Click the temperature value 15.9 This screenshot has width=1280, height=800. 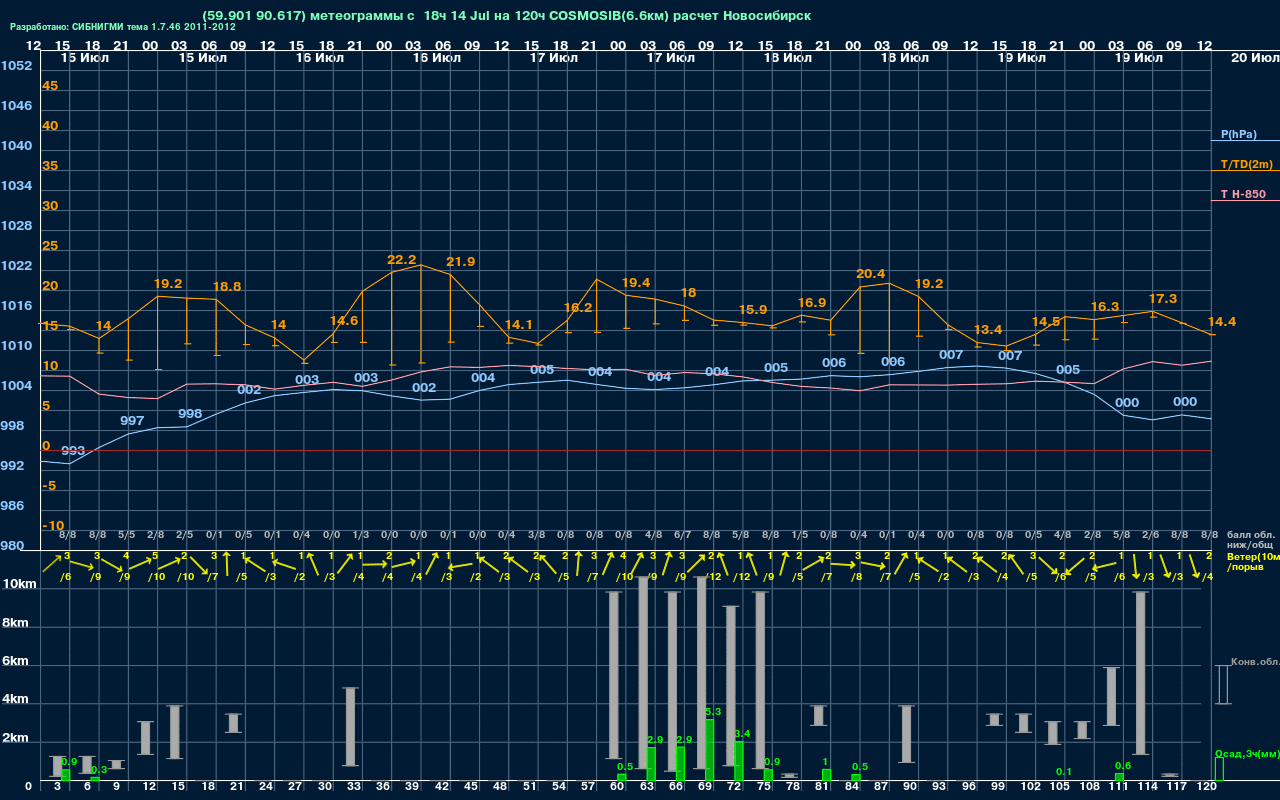[753, 310]
